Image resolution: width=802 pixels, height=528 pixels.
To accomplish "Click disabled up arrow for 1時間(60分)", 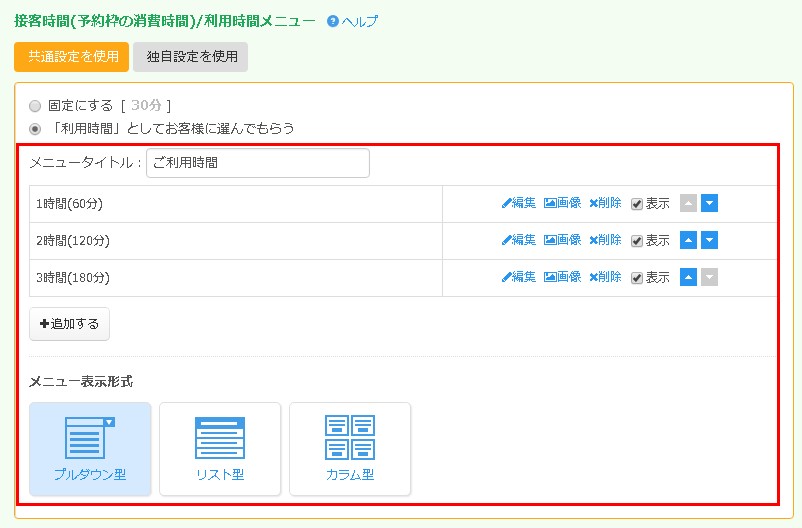I will (x=688, y=203).
